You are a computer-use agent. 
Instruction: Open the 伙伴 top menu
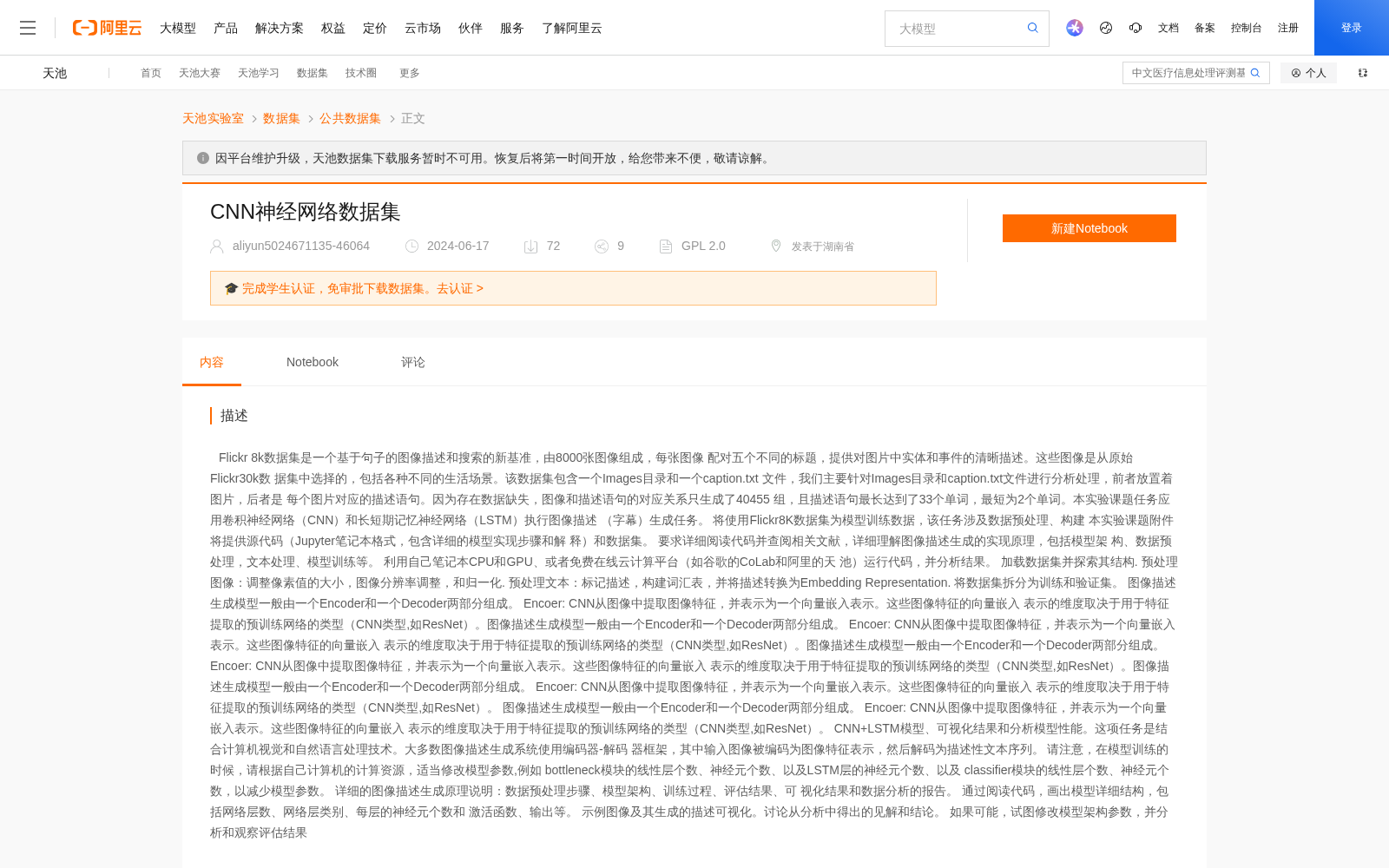(471, 28)
